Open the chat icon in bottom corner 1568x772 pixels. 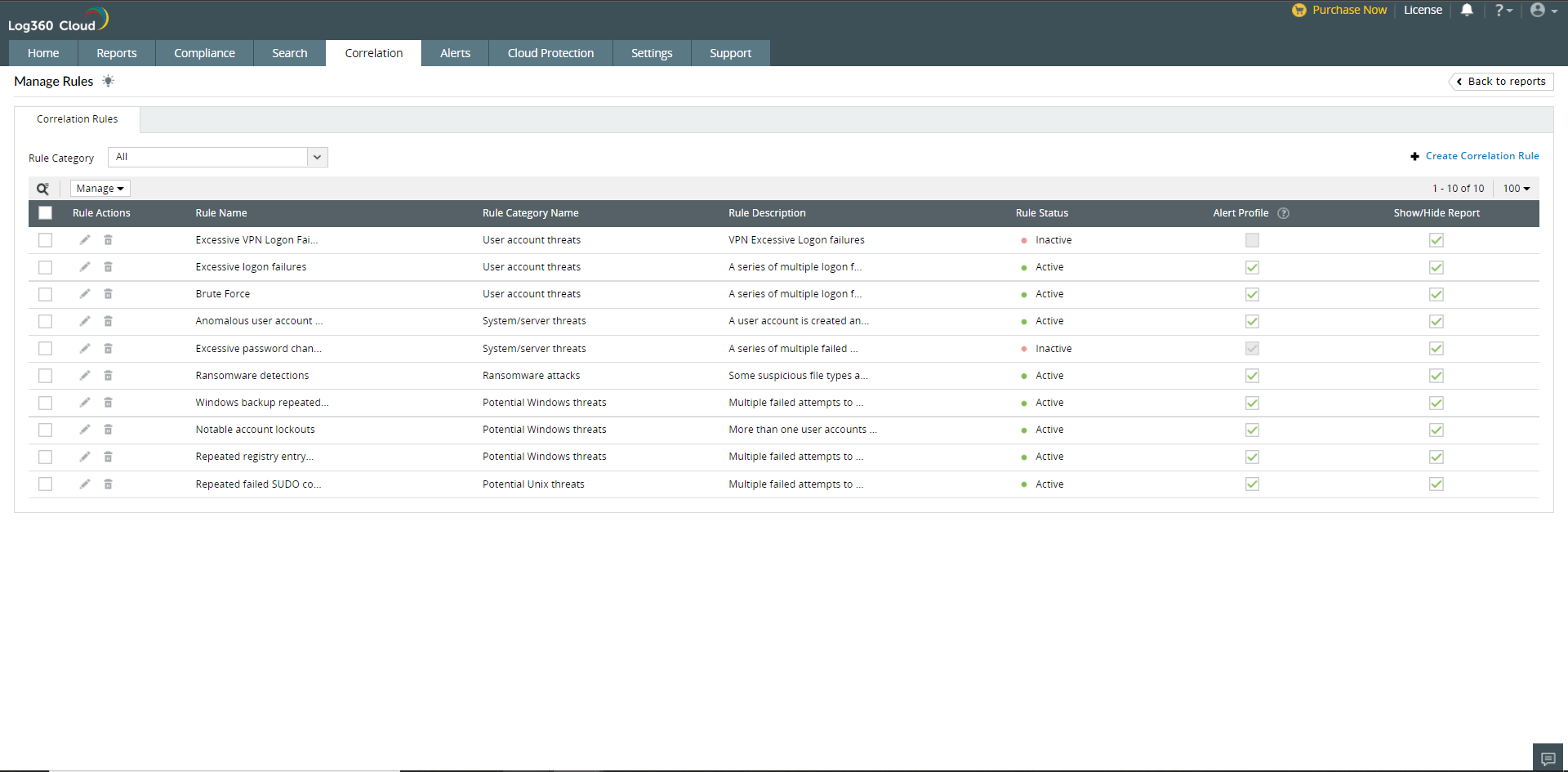1548,758
